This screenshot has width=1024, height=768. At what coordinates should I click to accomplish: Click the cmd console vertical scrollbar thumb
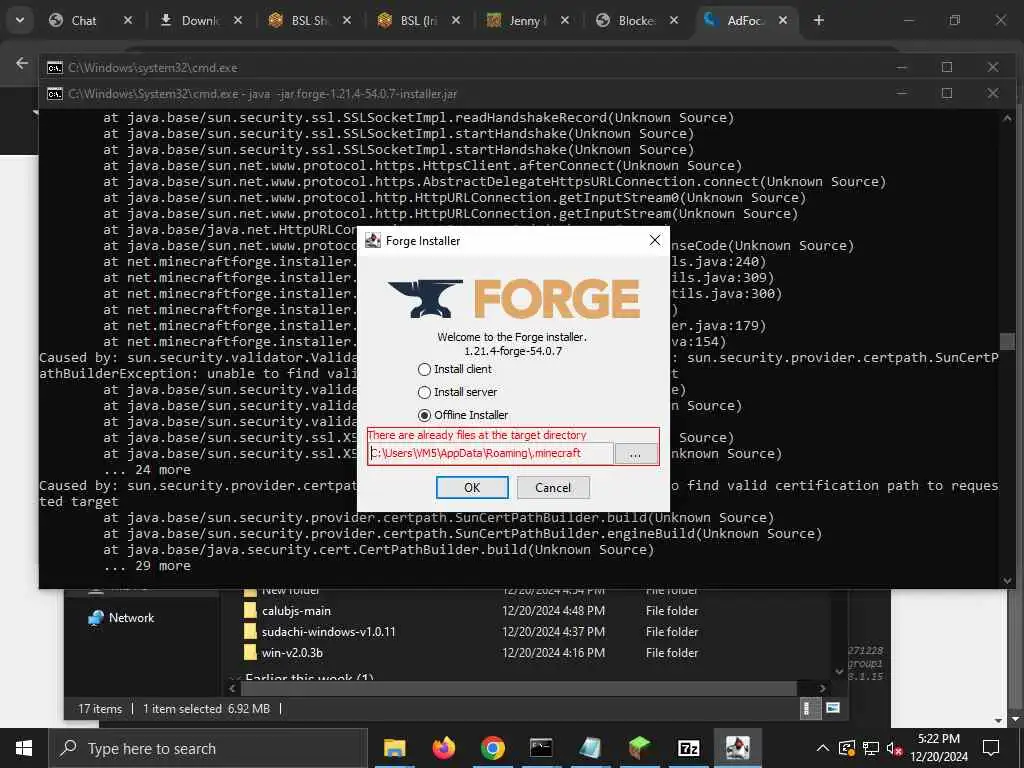click(1007, 342)
